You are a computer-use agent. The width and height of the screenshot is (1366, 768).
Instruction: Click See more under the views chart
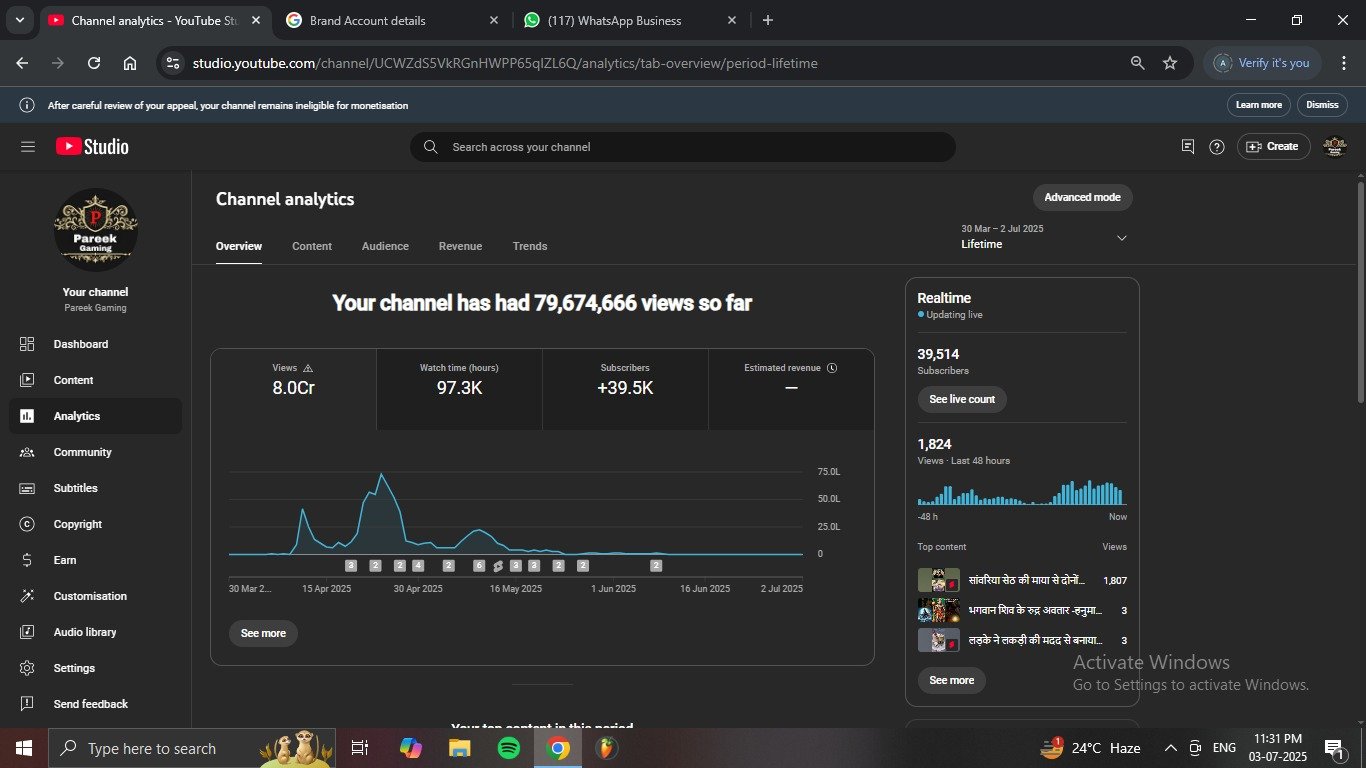263,633
